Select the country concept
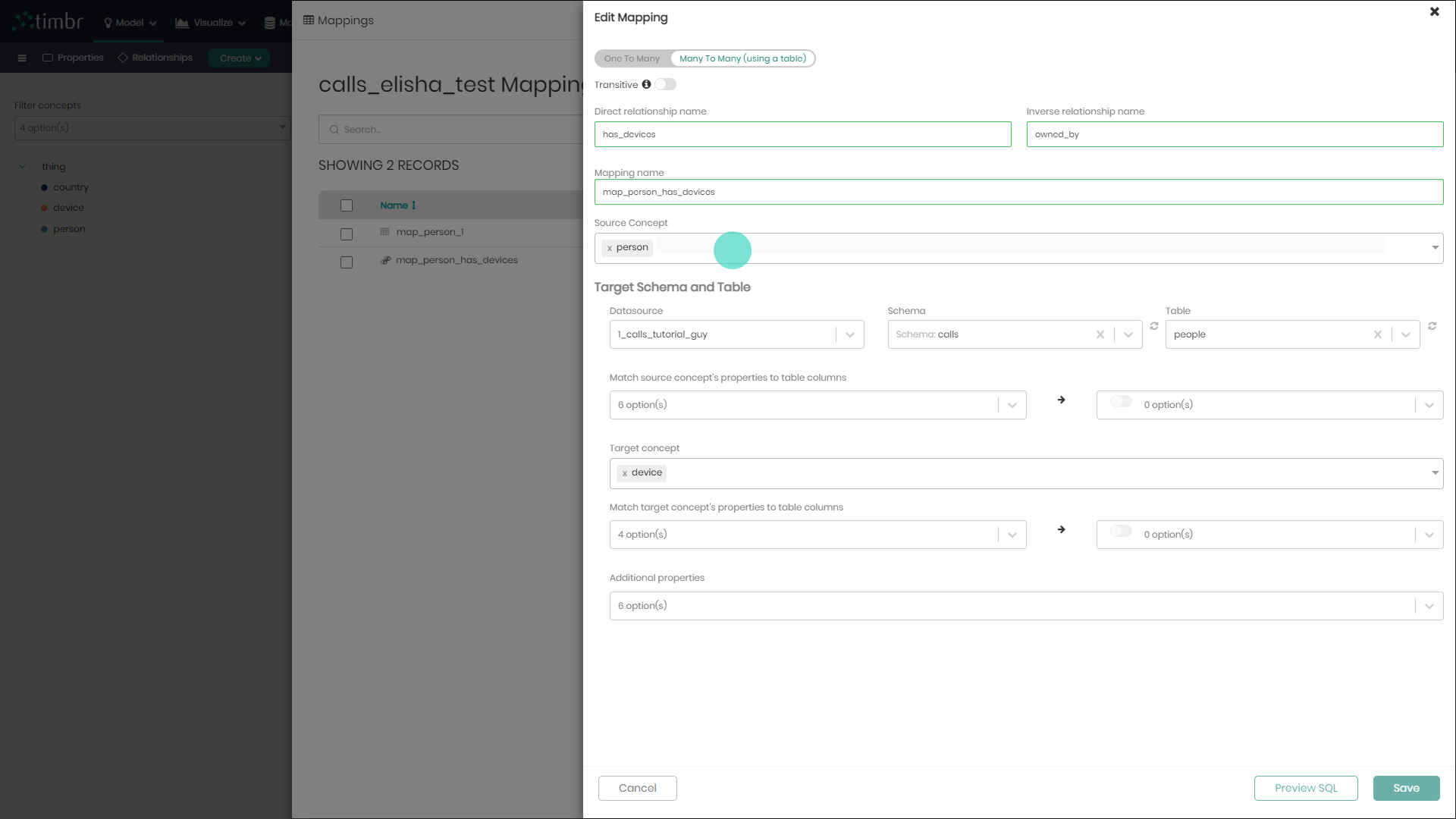This screenshot has width=1456, height=819. [x=71, y=187]
